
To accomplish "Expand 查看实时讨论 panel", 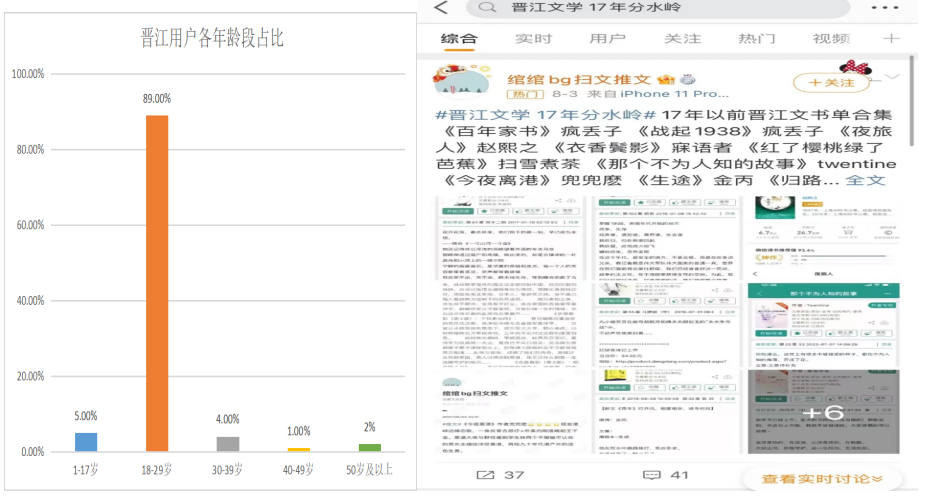I will [x=822, y=478].
